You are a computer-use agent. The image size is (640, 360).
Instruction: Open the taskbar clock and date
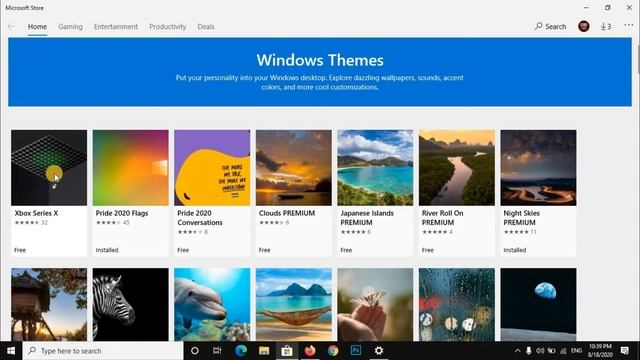tap(600, 351)
